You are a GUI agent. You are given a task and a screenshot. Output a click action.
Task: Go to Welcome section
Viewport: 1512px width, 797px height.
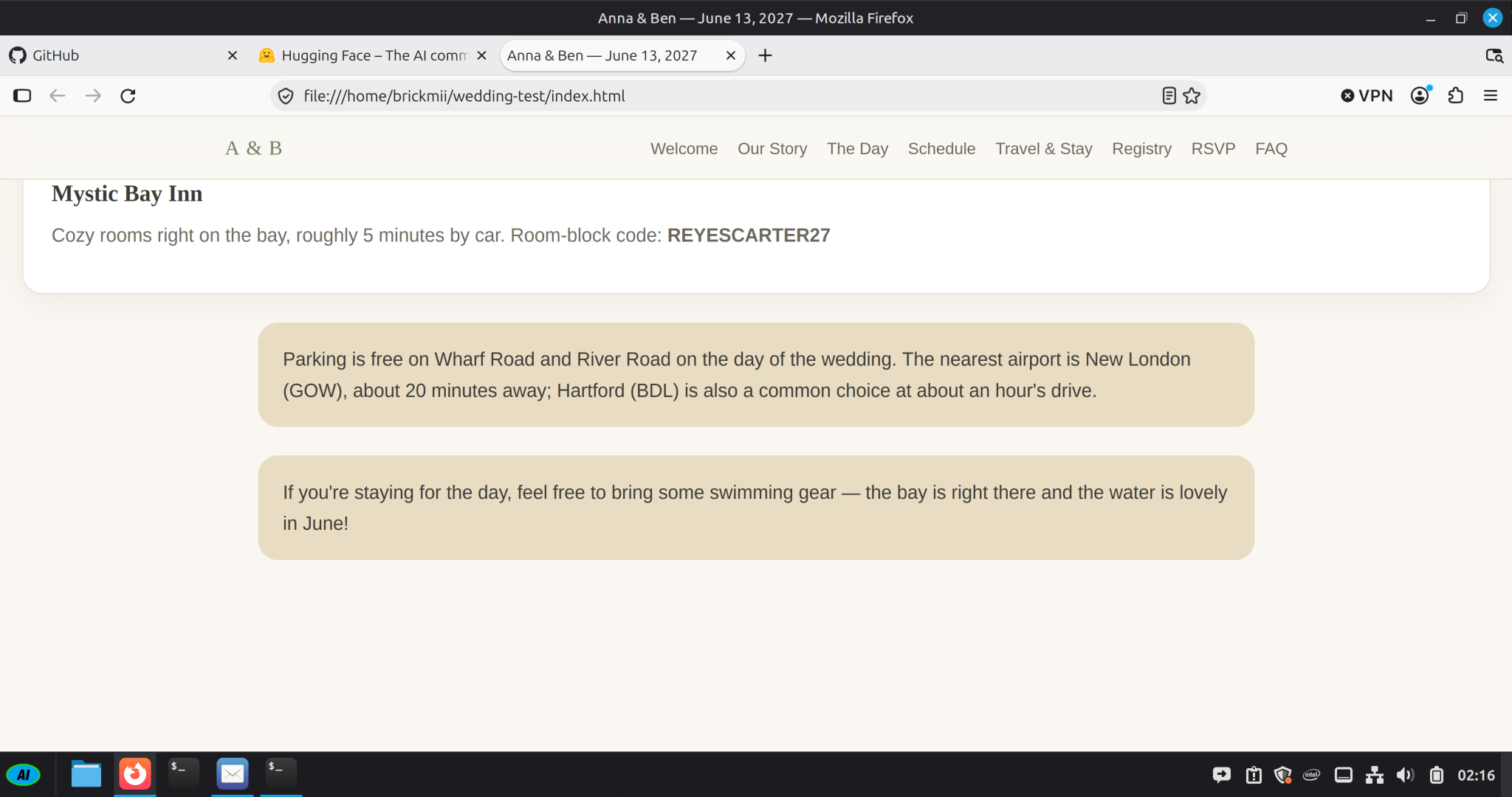click(x=684, y=148)
